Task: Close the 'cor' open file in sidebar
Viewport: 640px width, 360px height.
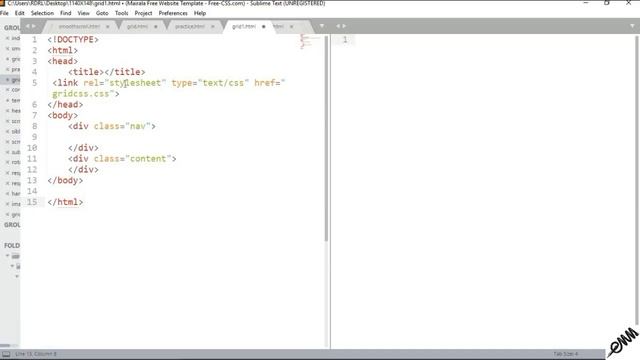Action: [x=7, y=89]
